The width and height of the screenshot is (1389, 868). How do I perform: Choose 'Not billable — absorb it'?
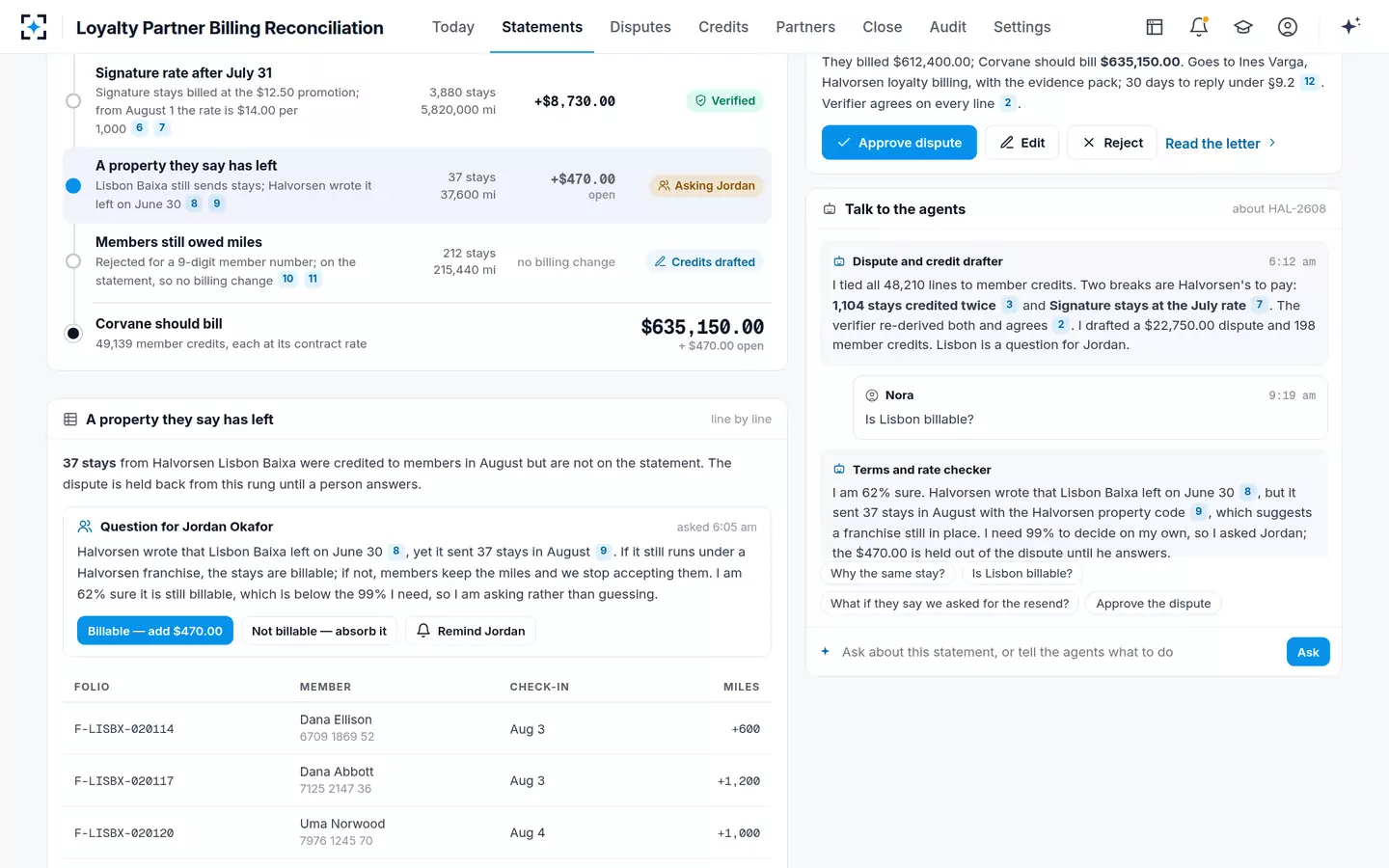(319, 631)
